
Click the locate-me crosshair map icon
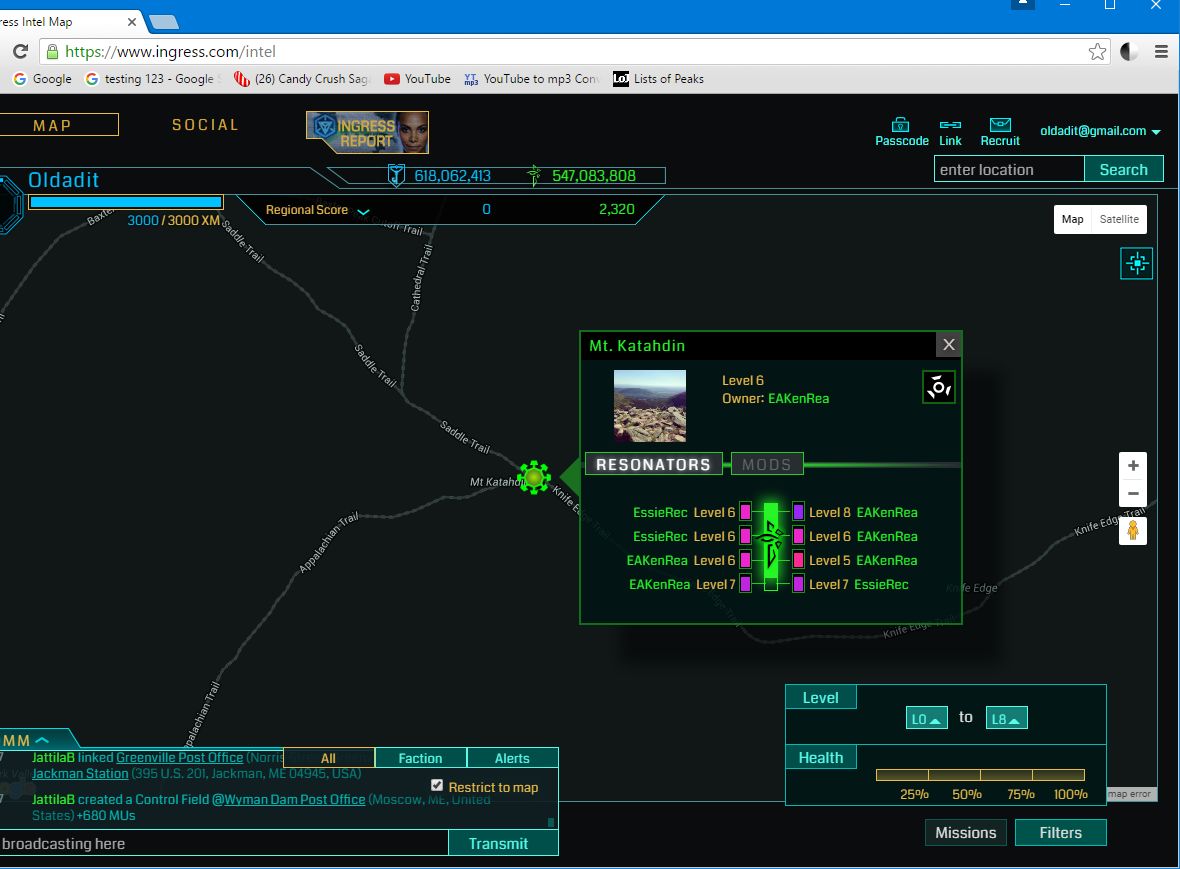(x=1137, y=263)
